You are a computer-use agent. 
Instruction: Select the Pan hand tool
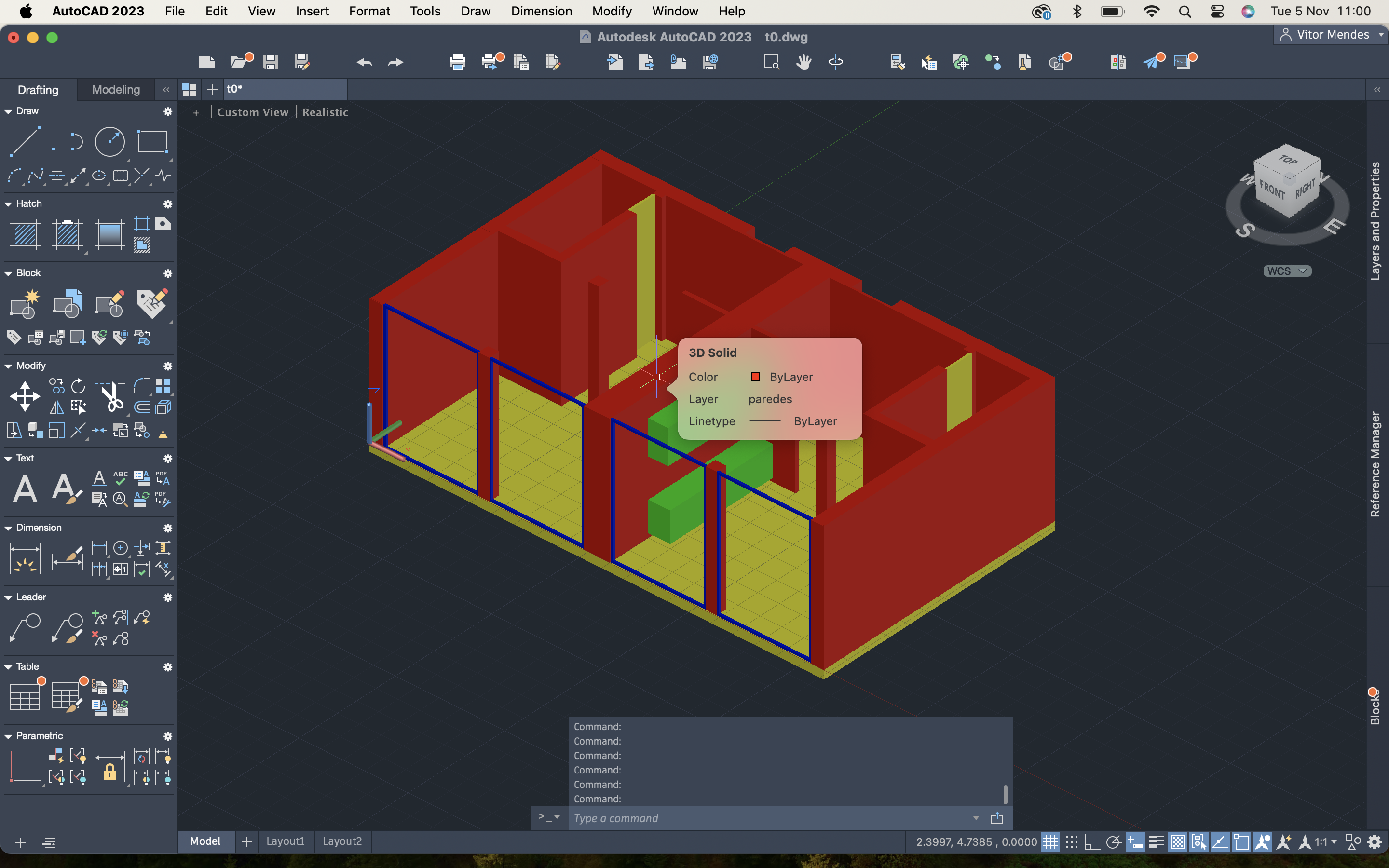coord(803,62)
